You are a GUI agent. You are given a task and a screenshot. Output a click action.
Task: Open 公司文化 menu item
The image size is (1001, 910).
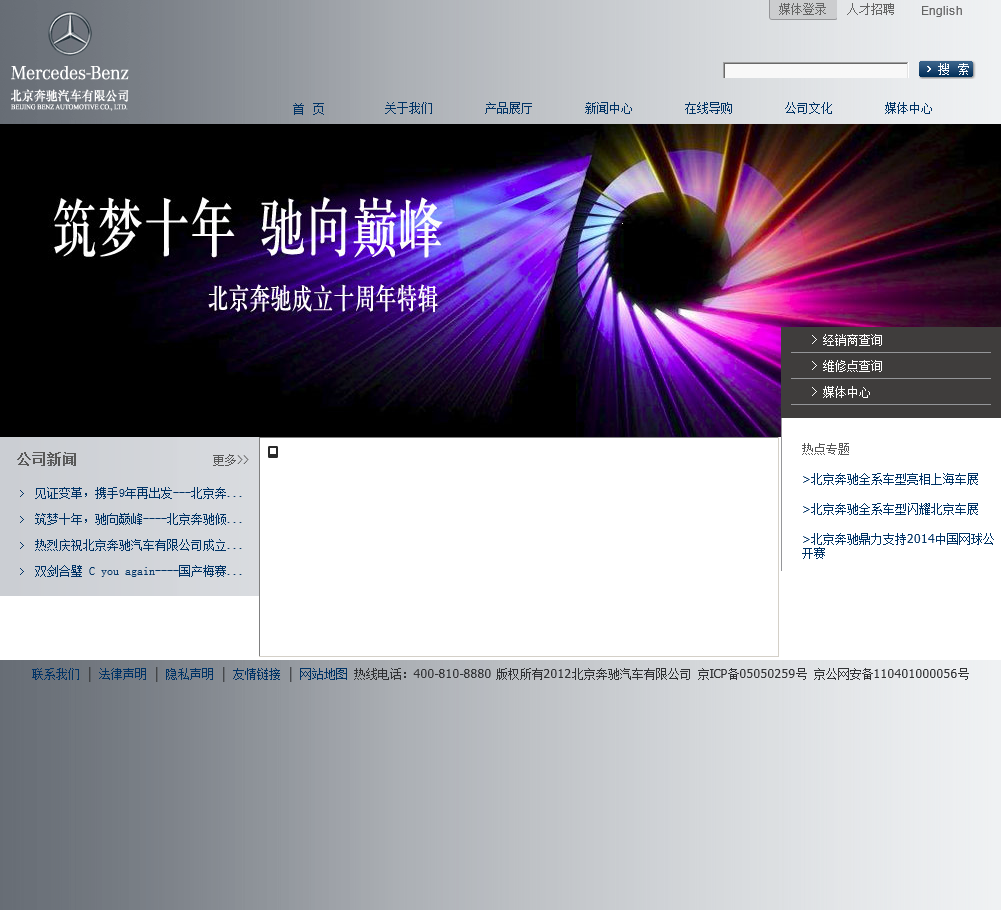(808, 109)
